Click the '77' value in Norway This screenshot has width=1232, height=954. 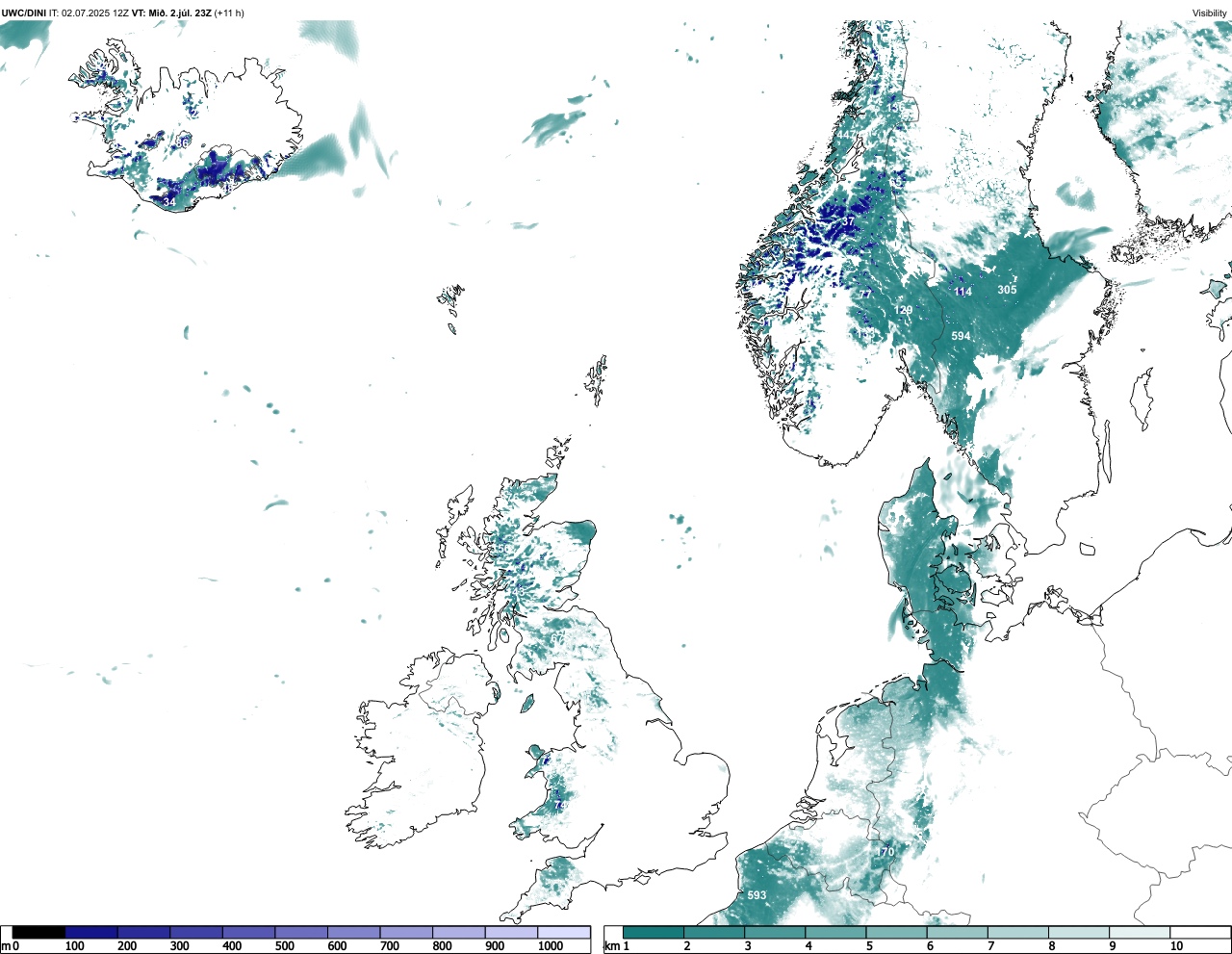[866, 294]
